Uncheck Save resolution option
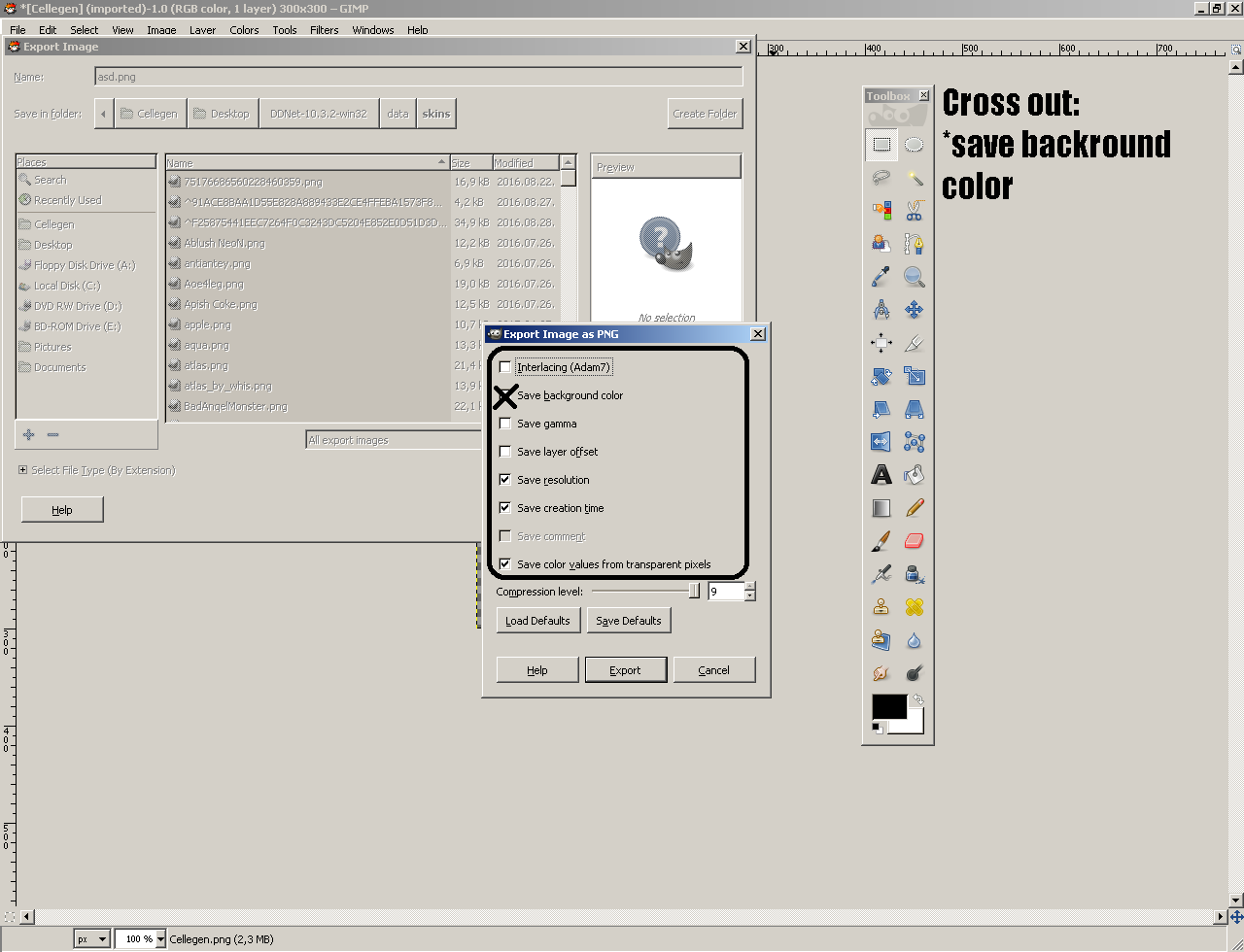This screenshot has width=1244, height=952. pyautogui.click(x=504, y=479)
